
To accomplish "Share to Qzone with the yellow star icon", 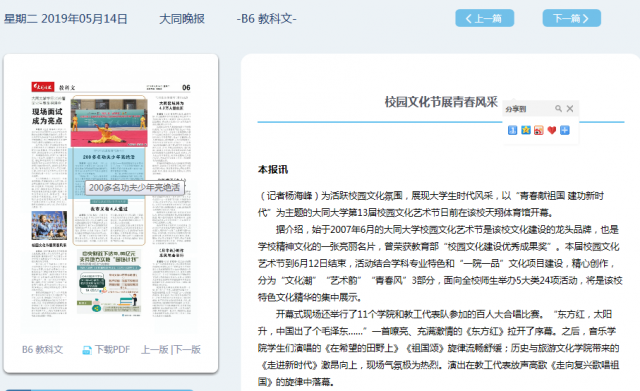I will (526, 130).
